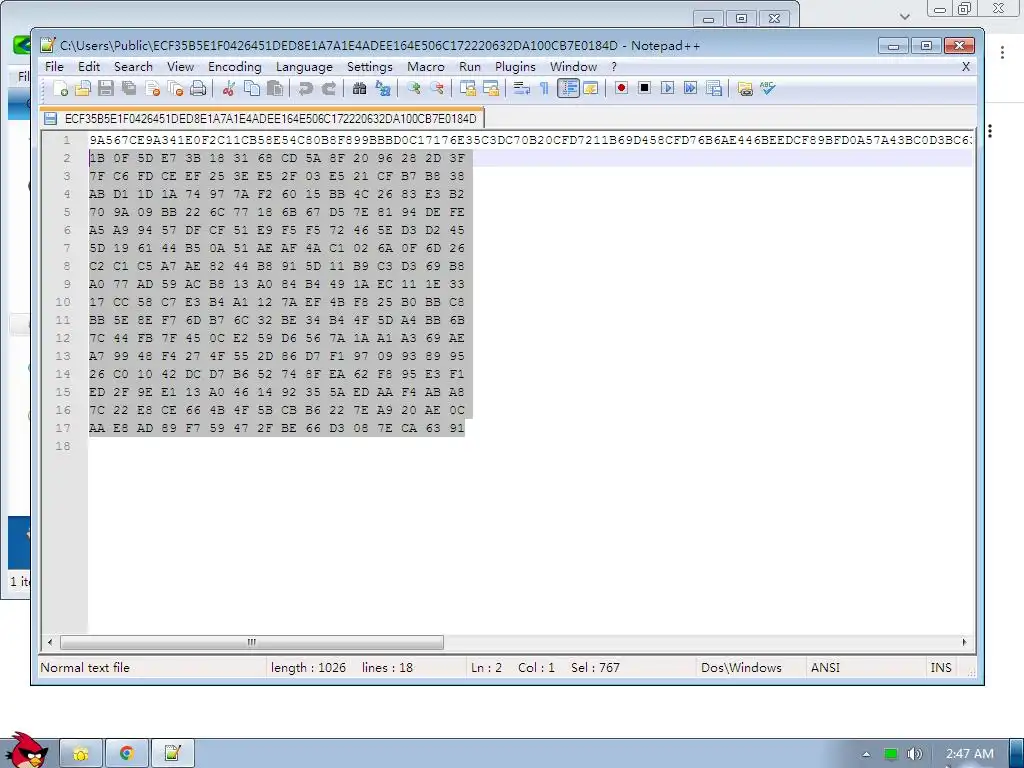Open the Run menu
Screen dimensions: 1024x768
470,67
